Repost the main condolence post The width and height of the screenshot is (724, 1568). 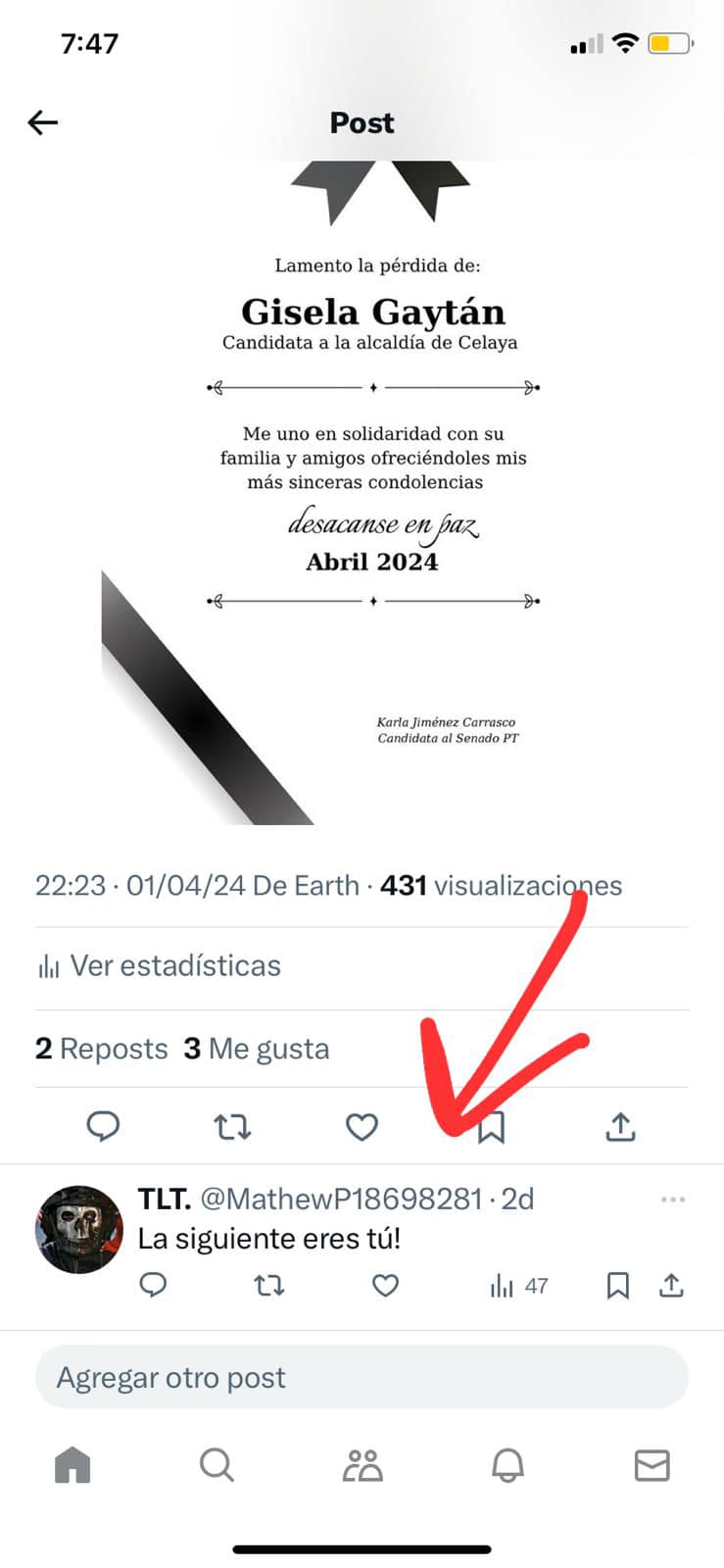click(x=232, y=1127)
